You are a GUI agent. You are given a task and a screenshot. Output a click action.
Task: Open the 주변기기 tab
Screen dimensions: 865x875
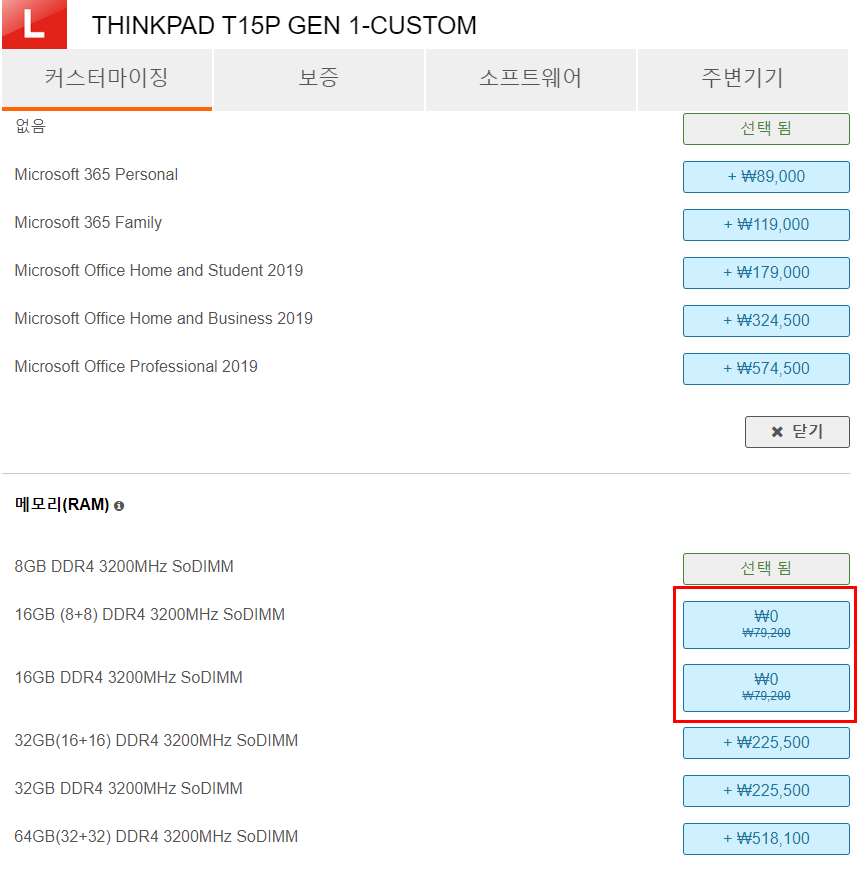click(x=743, y=79)
